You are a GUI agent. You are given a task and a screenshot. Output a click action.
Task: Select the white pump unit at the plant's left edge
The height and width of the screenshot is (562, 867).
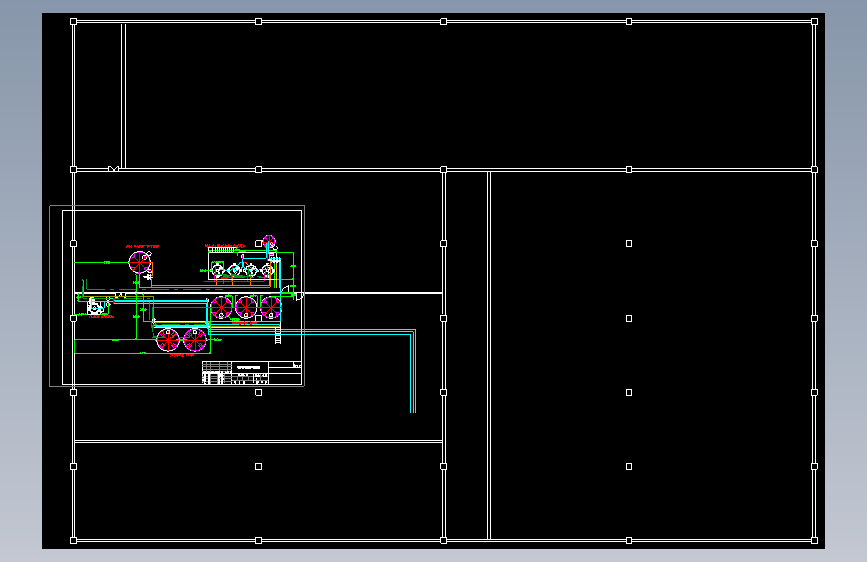[95, 306]
